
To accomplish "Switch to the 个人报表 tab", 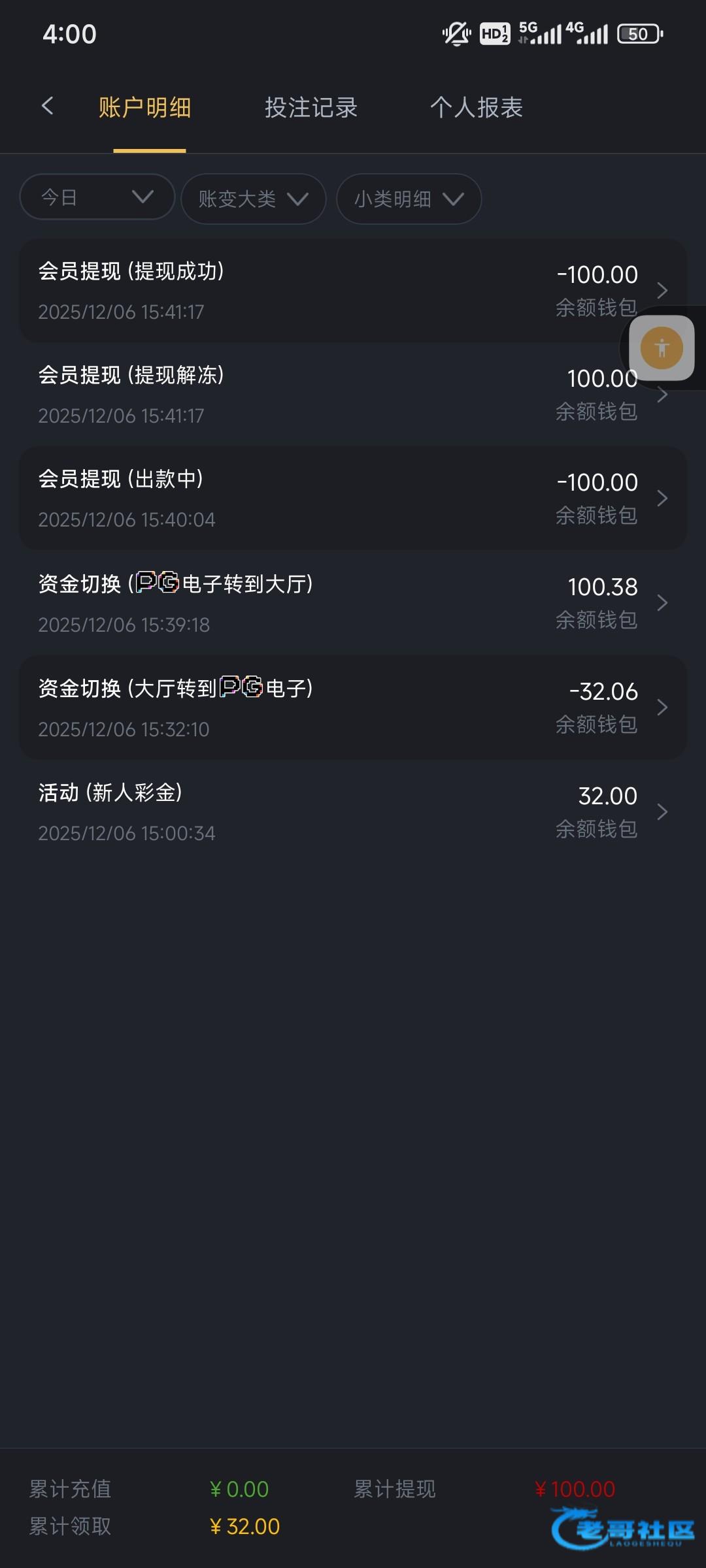I will [477, 108].
